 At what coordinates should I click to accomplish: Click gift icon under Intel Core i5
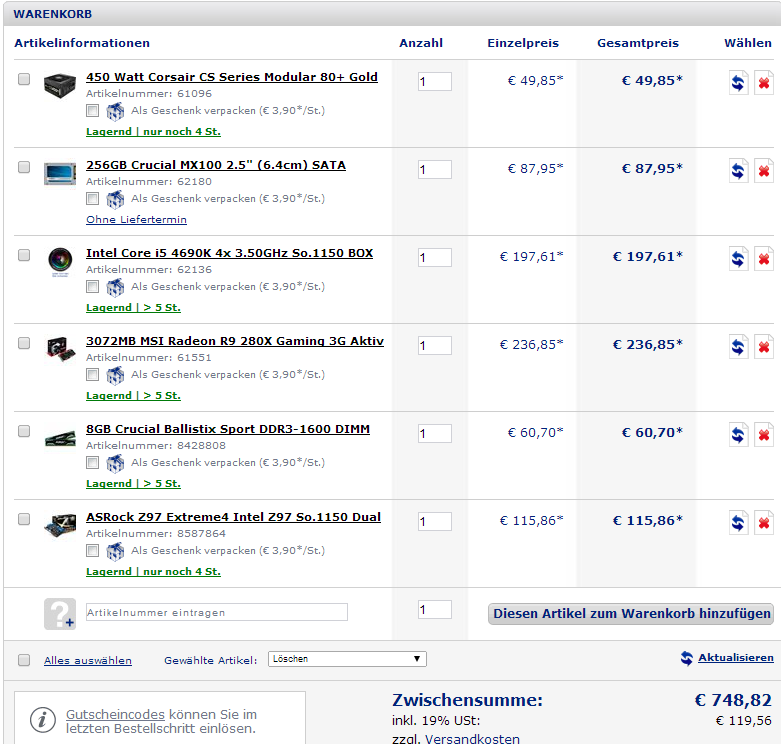click(115, 287)
